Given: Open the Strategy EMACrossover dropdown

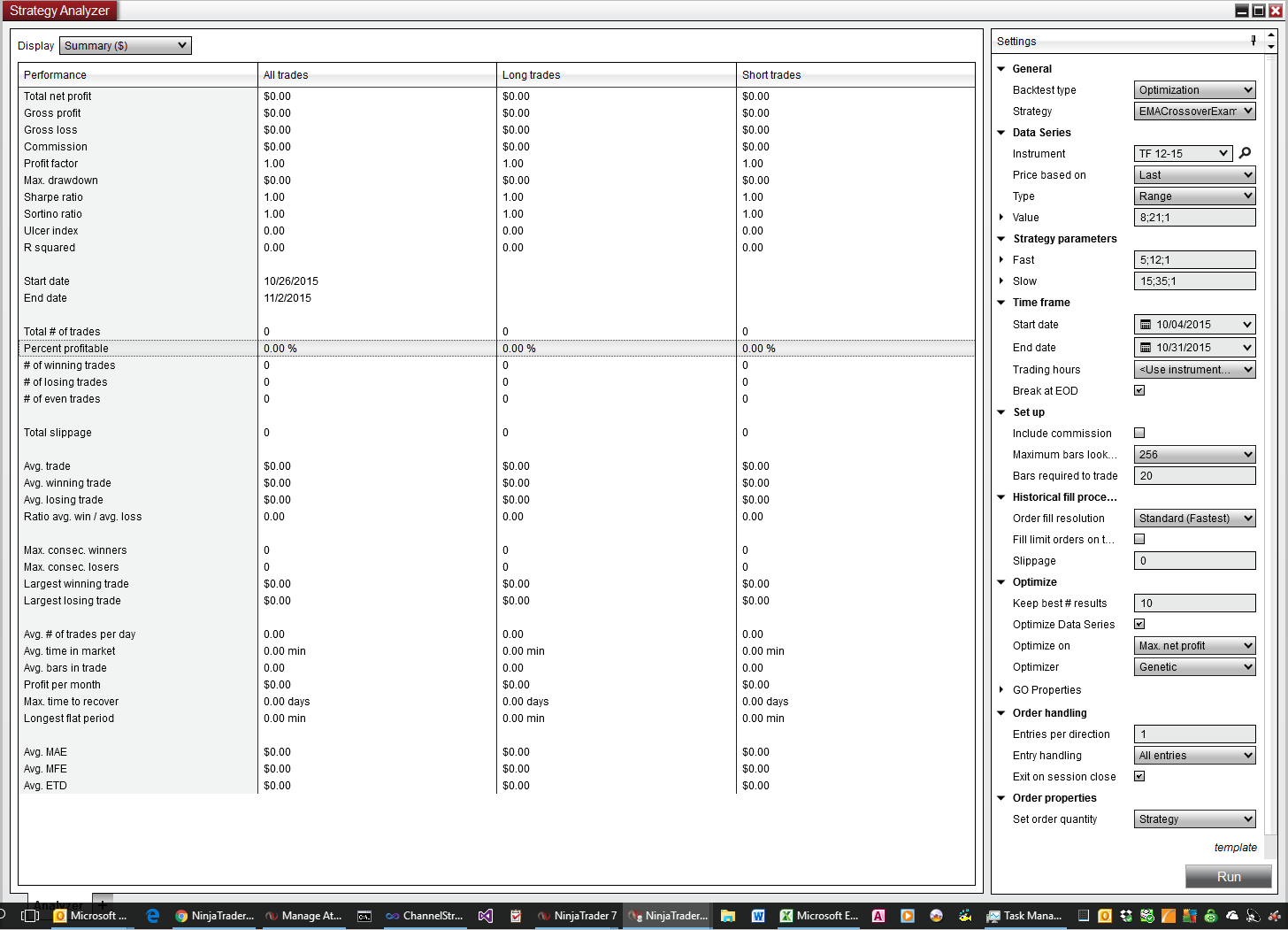Looking at the screenshot, I should (x=1194, y=111).
